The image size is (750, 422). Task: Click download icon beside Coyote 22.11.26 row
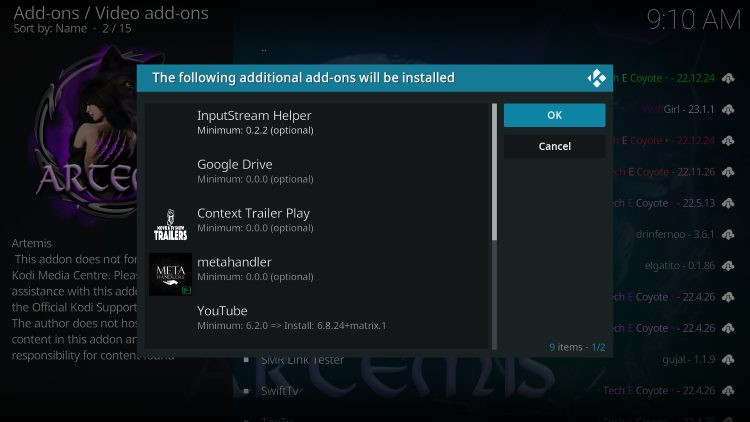[x=728, y=172]
